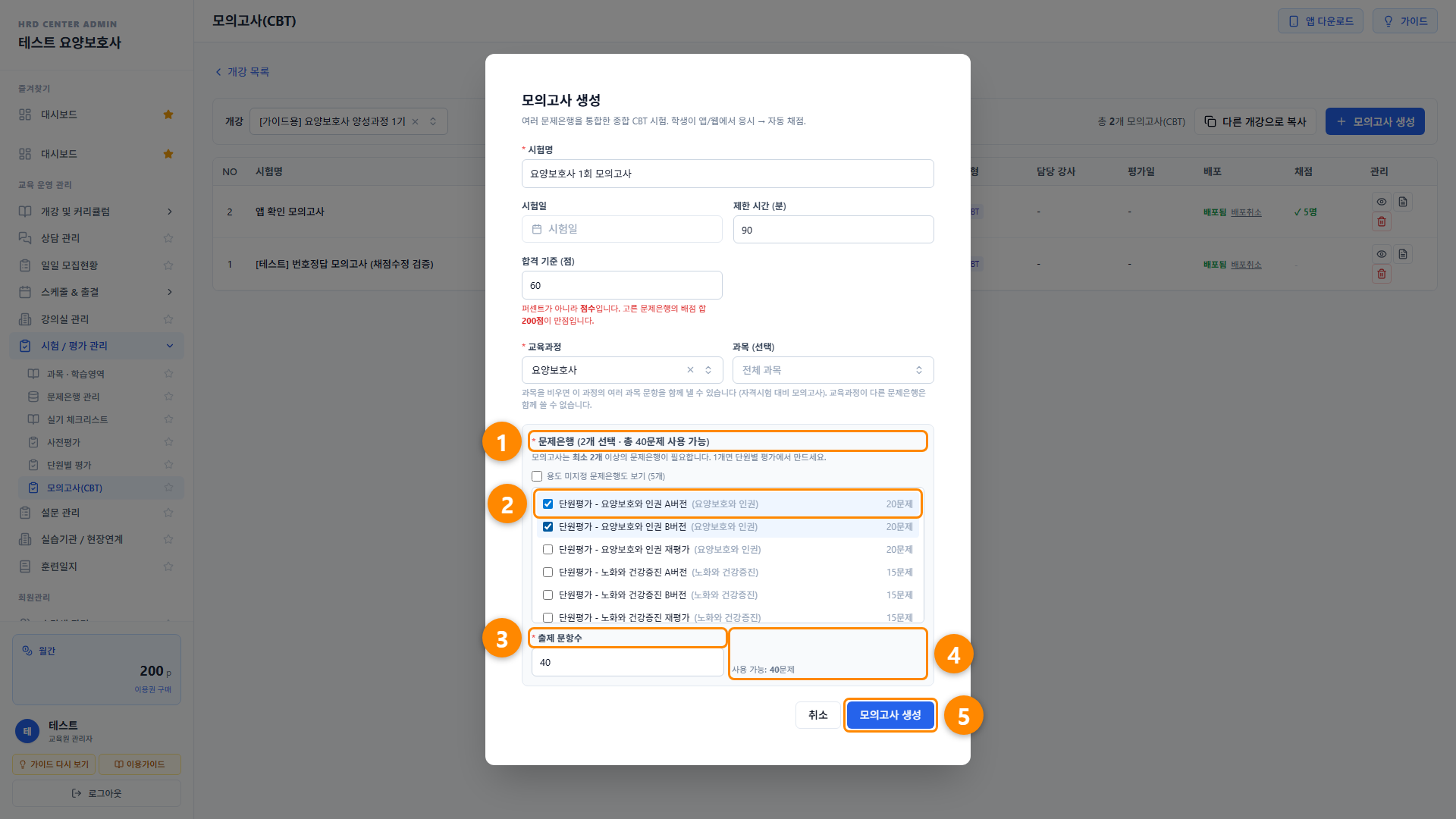
Task: Open the 개강 course selector dropdown
Action: point(348,121)
